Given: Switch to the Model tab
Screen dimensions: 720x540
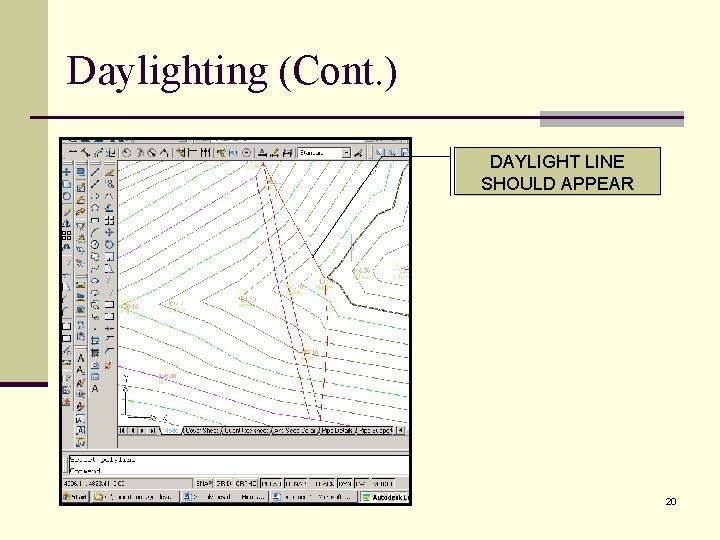Looking at the screenshot, I should (x=170, y=431).
